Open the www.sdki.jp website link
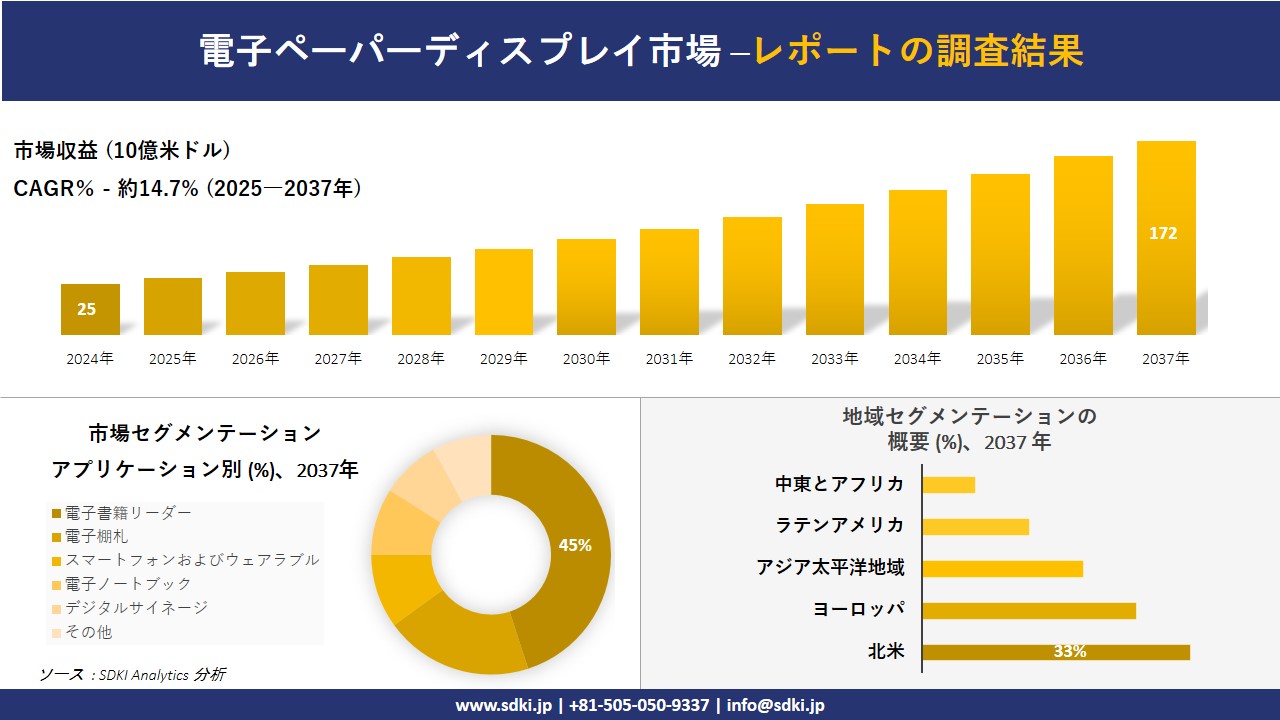Image resolution: width=1280 pixels, height=720 pixels. coord(504,705)
